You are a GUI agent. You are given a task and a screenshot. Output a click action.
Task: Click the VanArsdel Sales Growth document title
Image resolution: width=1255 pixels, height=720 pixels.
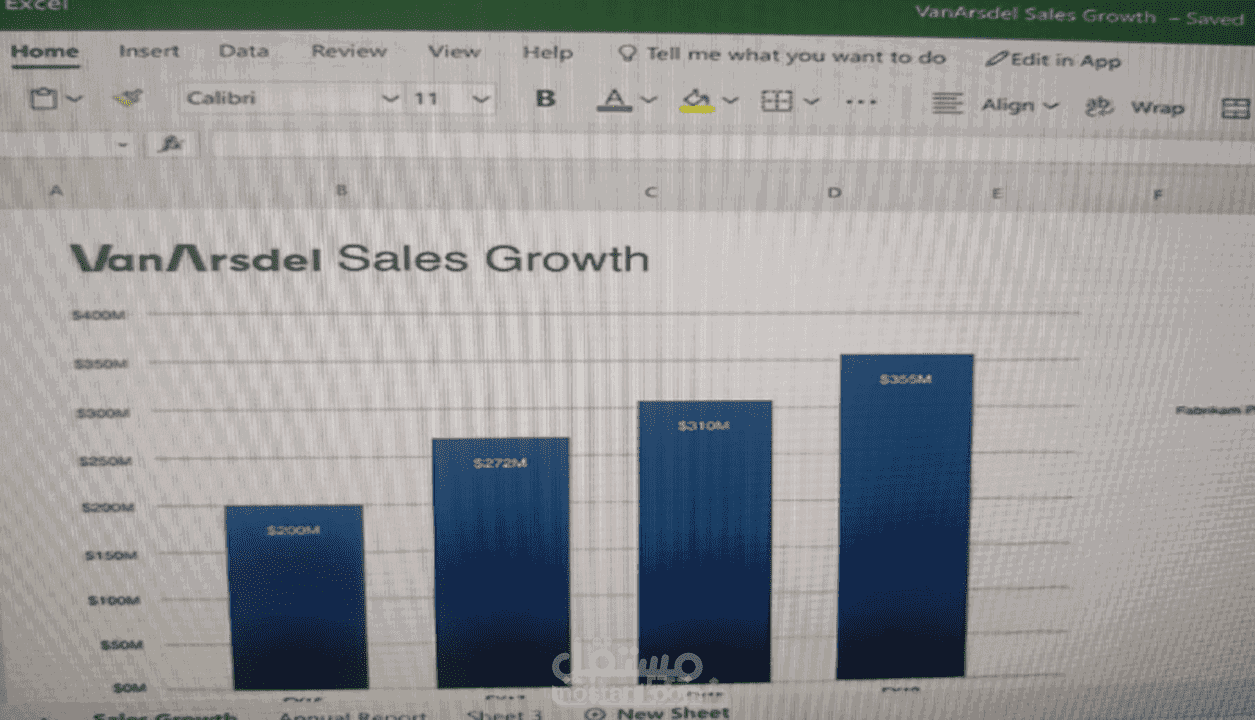point(1035,16)
